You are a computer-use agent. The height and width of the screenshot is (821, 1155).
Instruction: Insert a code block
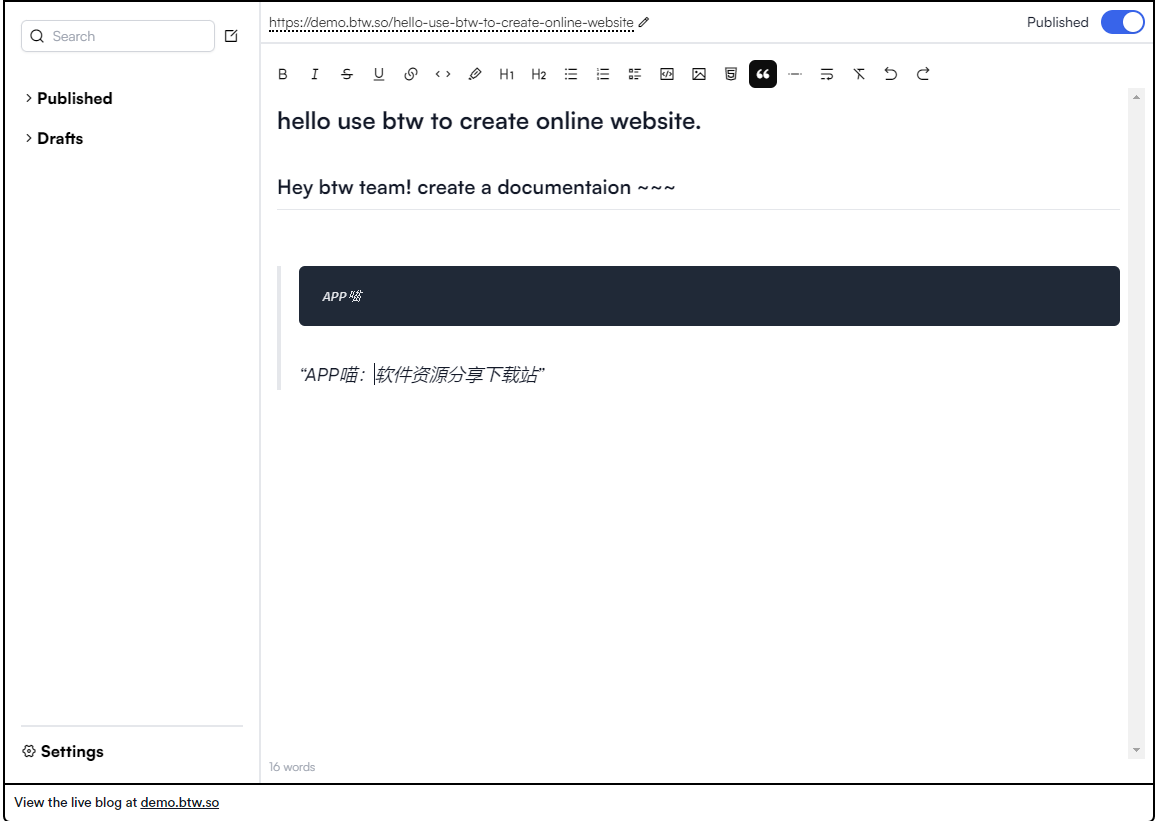pyautogui.click(x=667, y=74)
